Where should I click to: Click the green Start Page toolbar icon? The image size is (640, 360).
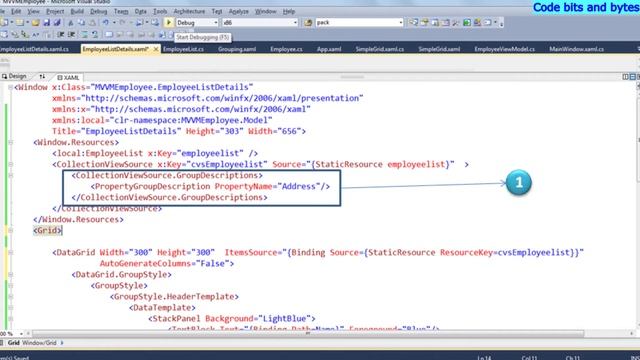(467, 22)
